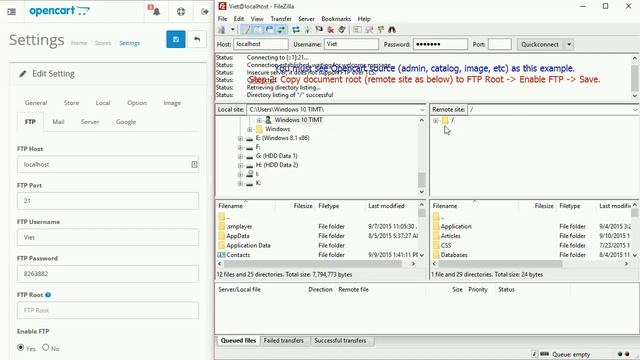Open the Edit menu in FileZilla
The width and height of the screenshot is (640, 360).
(239, 19)
